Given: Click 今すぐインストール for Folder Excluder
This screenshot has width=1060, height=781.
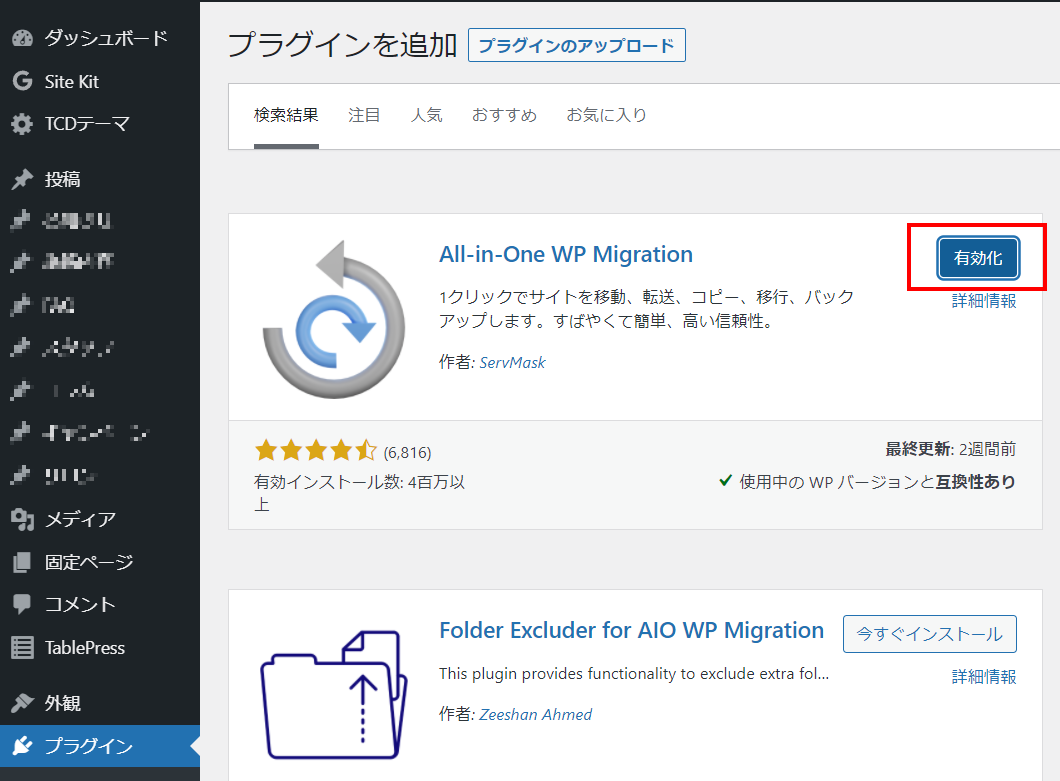Looking at the screenshot, I should pos(929,634).
